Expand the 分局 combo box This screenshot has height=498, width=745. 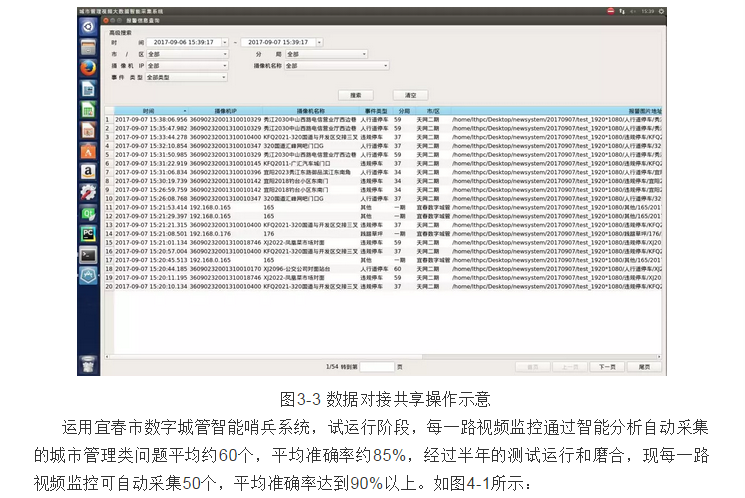(326, 54)
